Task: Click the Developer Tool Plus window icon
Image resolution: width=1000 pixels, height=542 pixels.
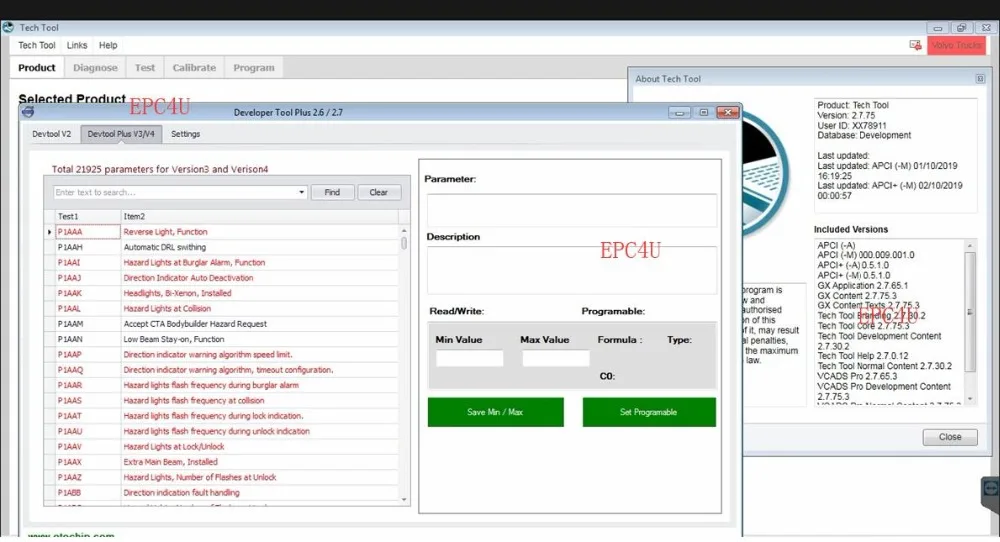Action: tap(28, 112)
